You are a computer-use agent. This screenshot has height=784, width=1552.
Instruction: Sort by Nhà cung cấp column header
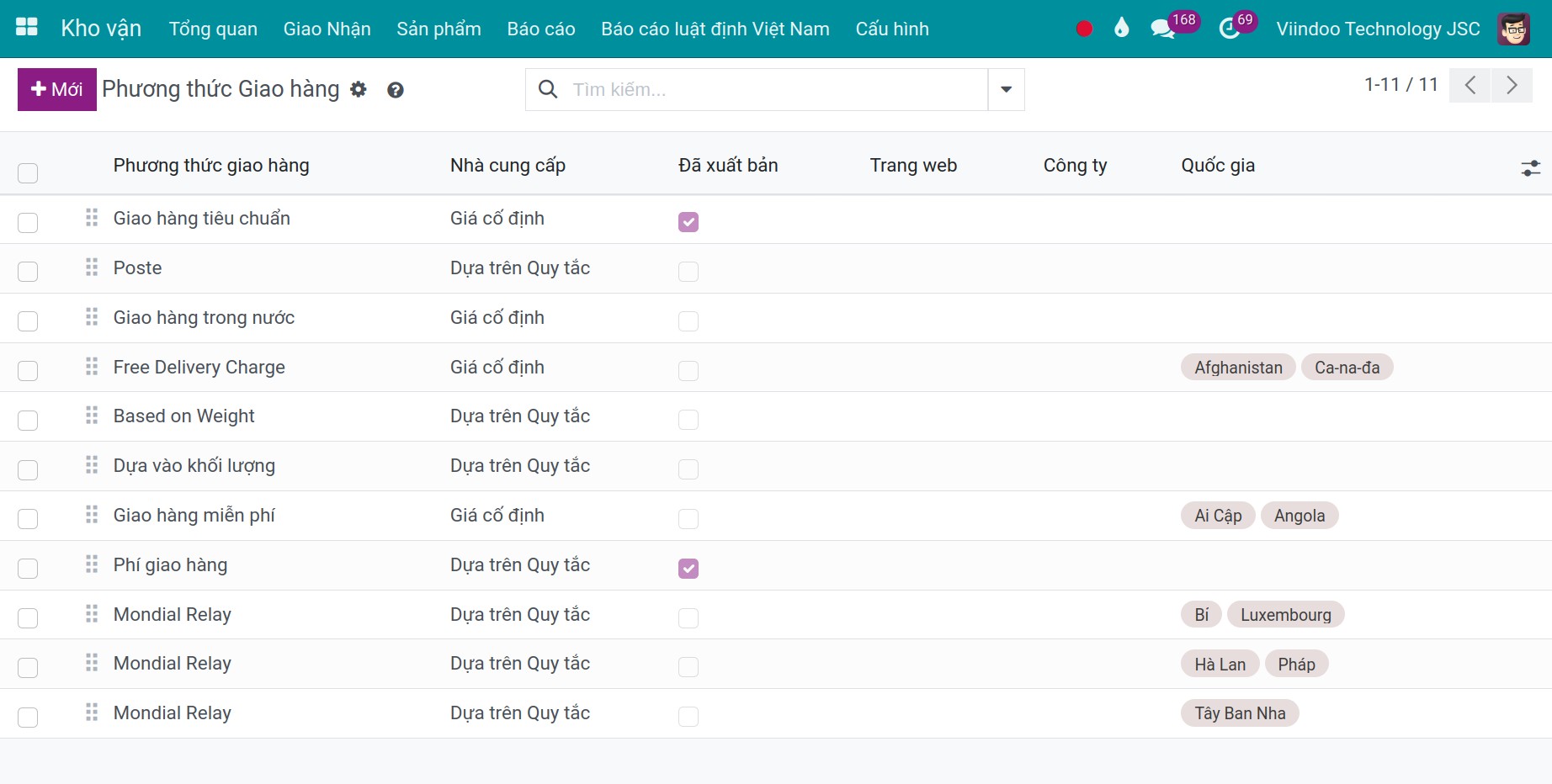click(508, 165)
